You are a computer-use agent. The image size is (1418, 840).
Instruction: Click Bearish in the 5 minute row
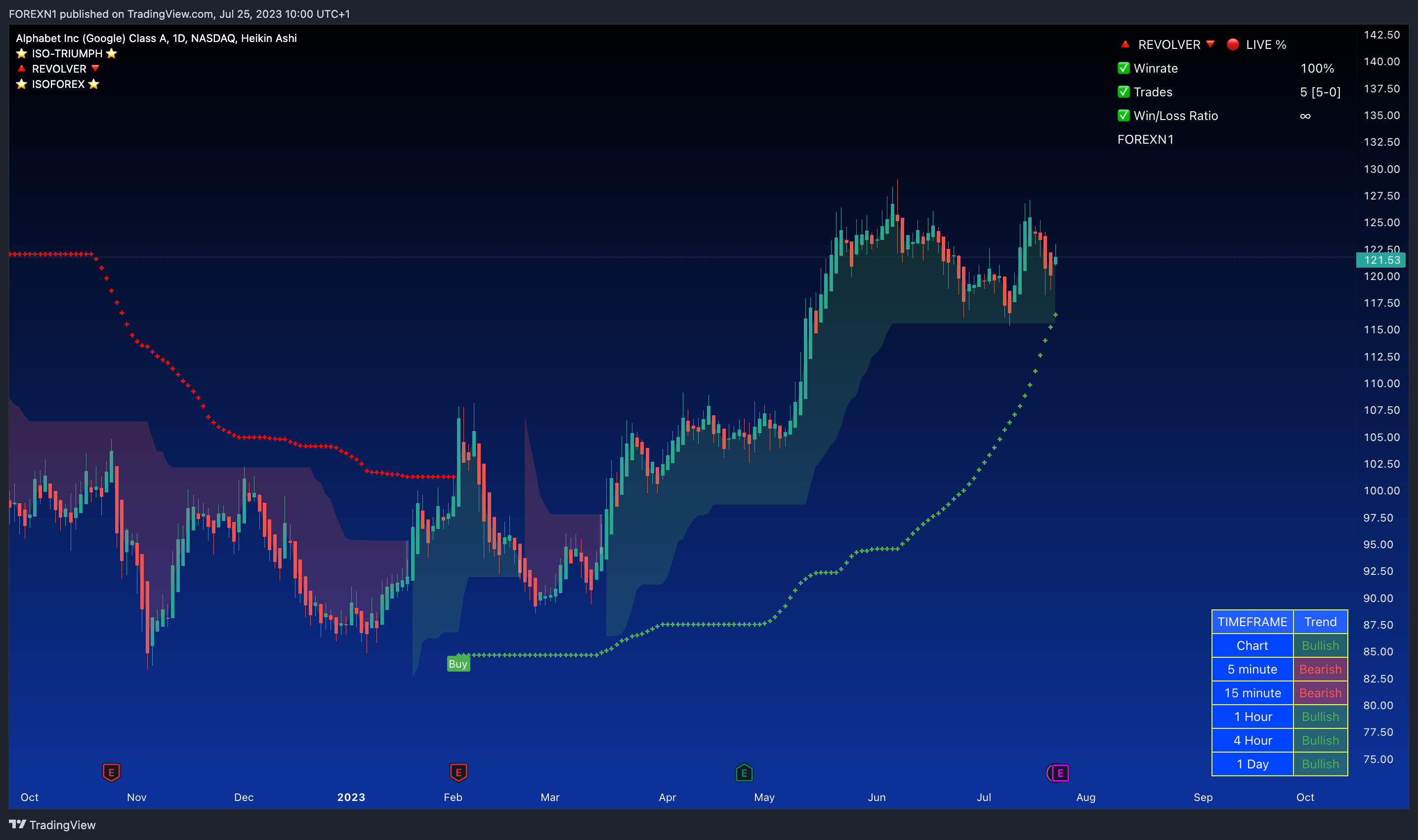[1321, 669]
